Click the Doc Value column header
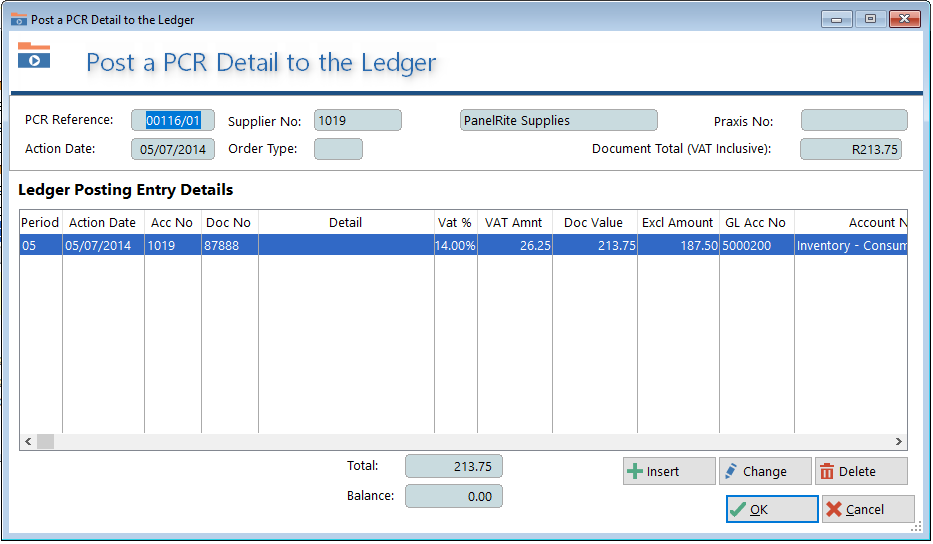This screenshot has height=544, width=933. coord(594,223)
